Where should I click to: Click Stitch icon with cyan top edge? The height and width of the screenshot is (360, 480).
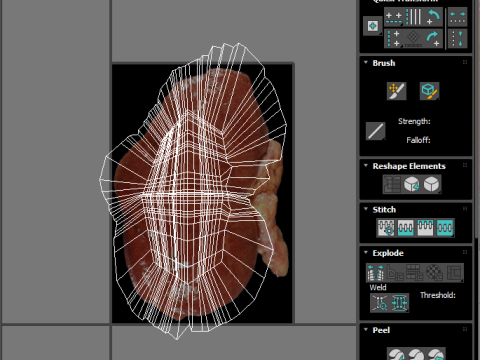425,228
